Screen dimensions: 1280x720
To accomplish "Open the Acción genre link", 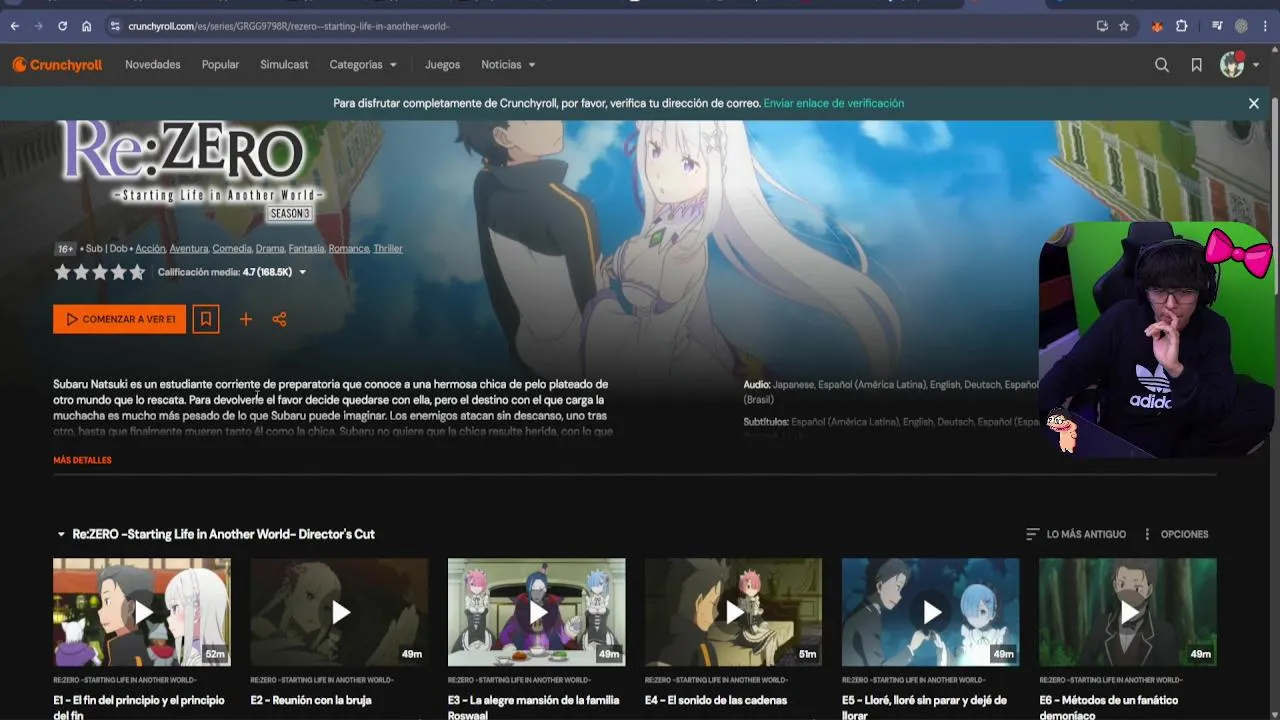I will [x=150, y=248].
